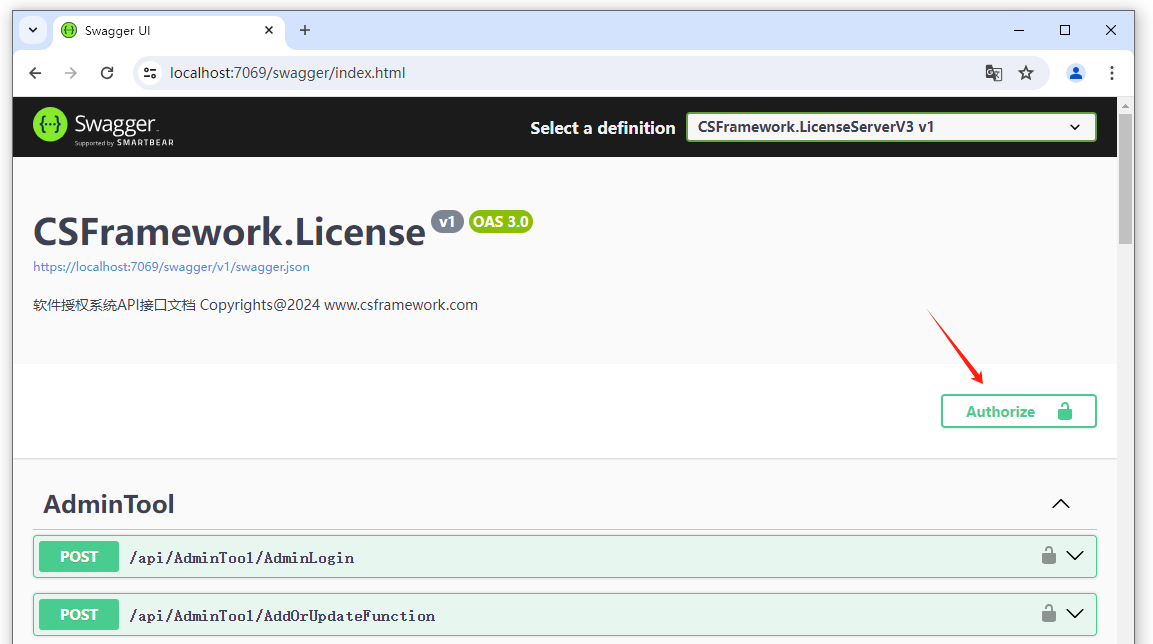
Task: View site information for localhost
Action: click(x=150, y=73)
